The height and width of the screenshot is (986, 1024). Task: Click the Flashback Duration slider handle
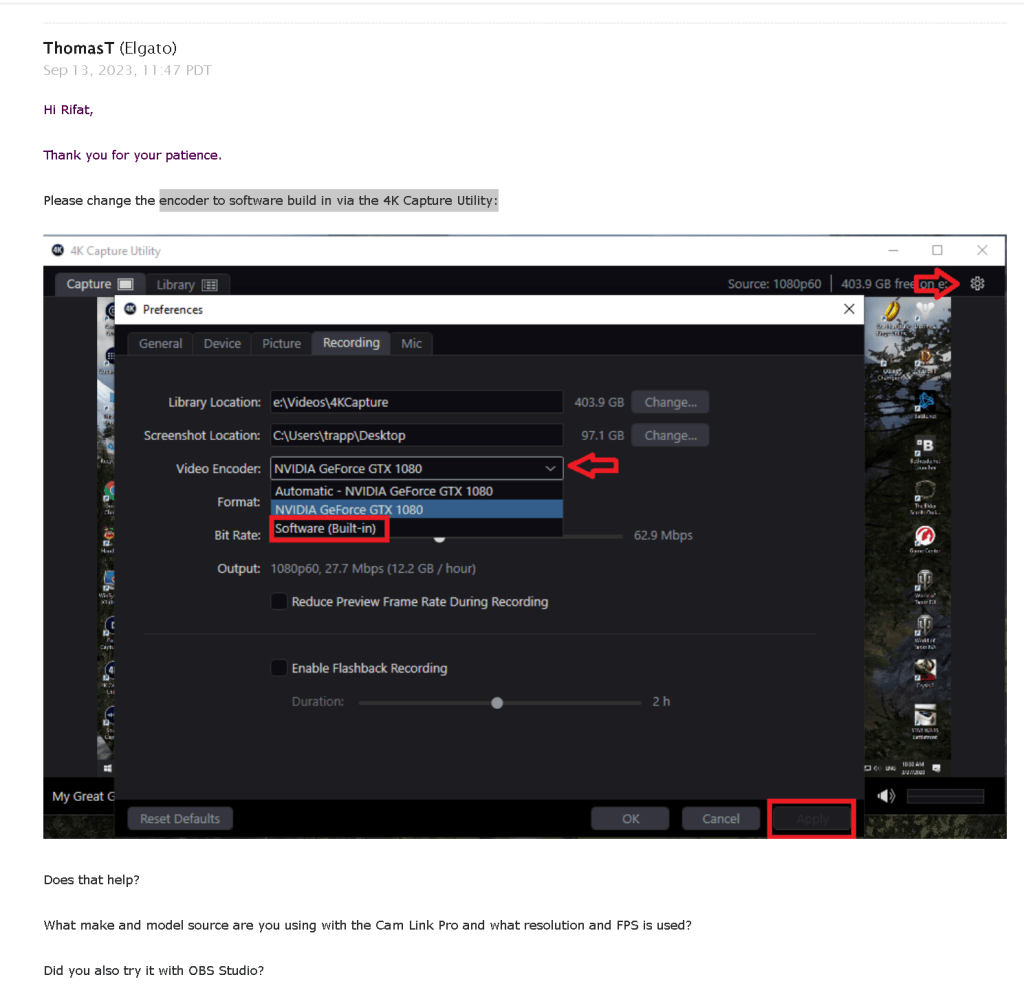pos(497,703)
